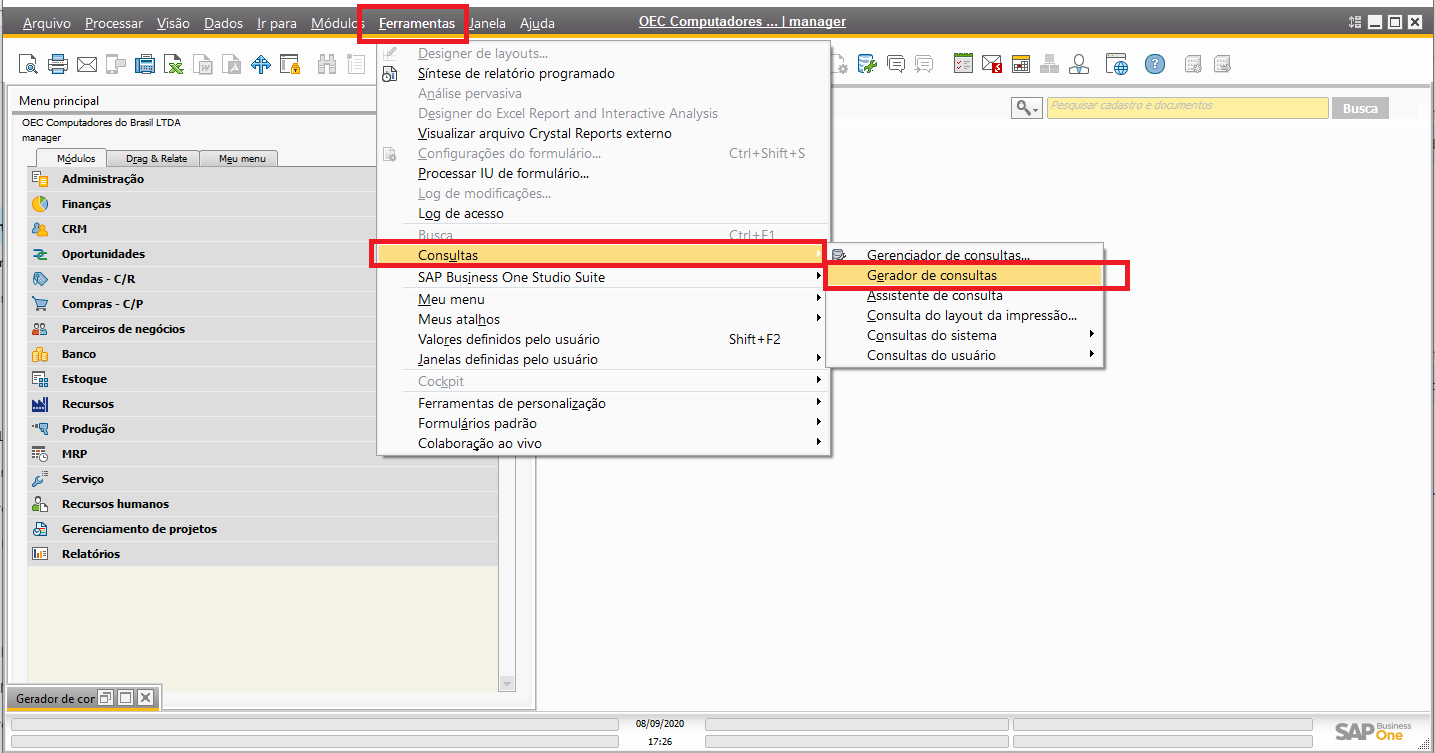The width and height of the screenshot is (1435, 753).
Task: Open the calendar toolbar icon
Action: pos(1021,65)
